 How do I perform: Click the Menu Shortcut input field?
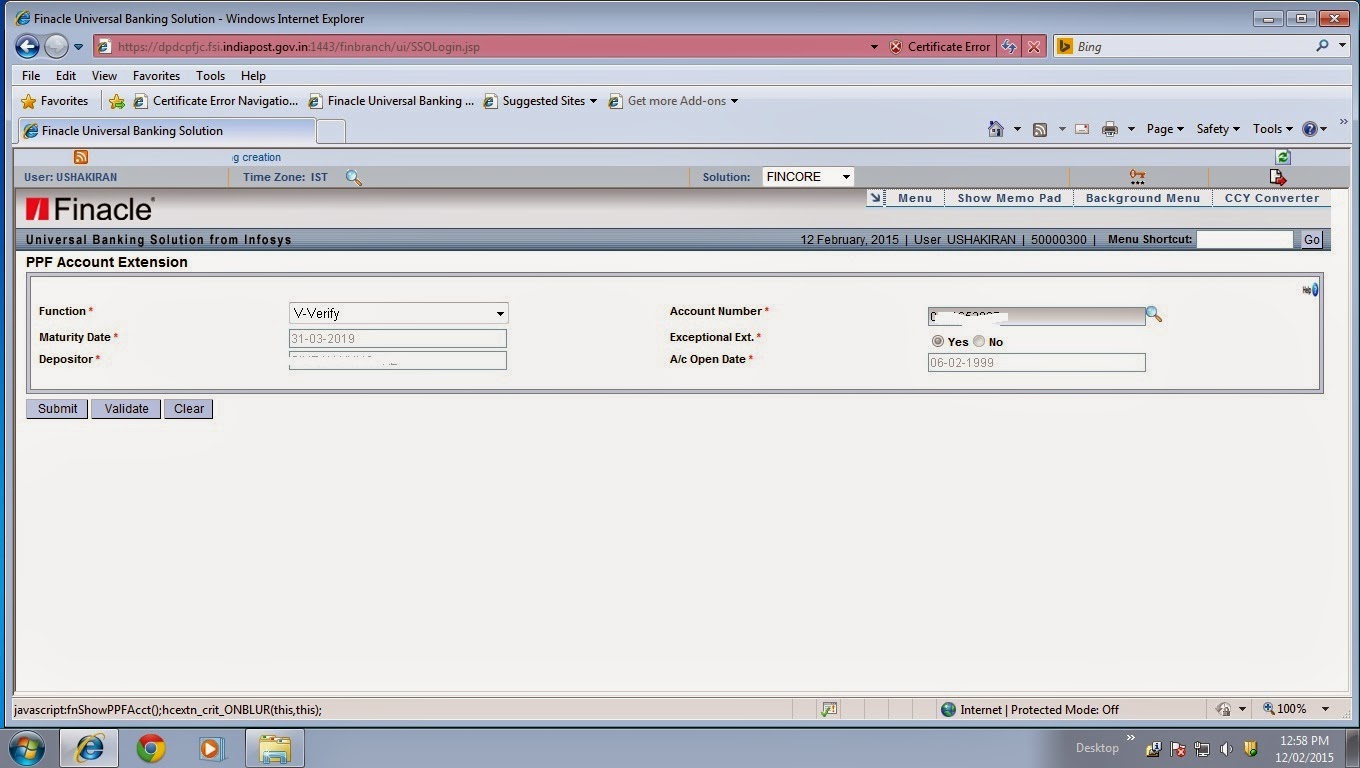1245,240
